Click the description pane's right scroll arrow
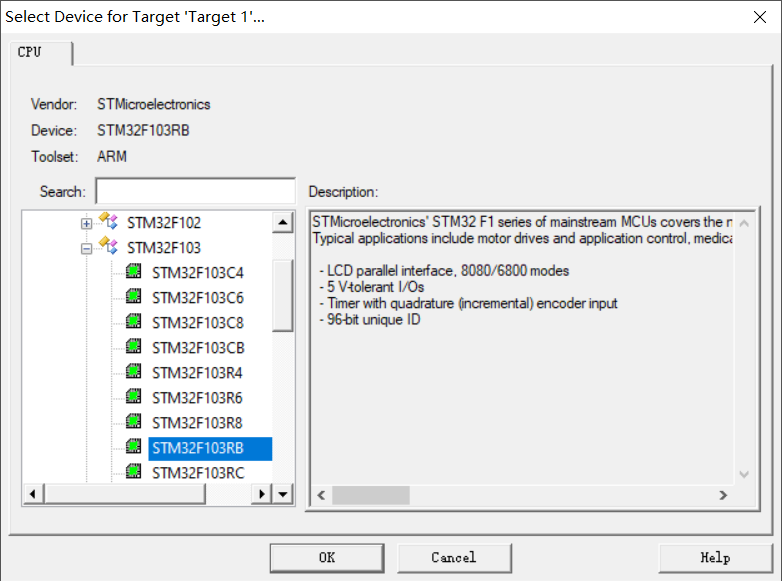The height and width of the screenshot is (581, 782). pos(723,495)
